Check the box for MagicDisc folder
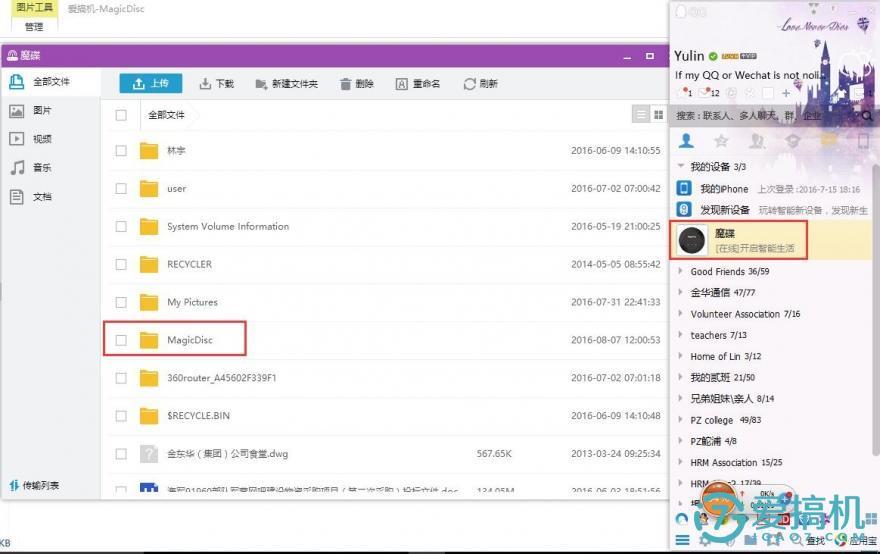Viewport: 880px width, 554px height. click(x=121, y=340)
